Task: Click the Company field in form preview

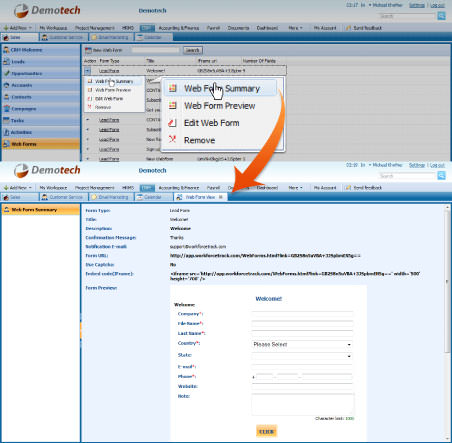Action: (x=302, y=314)
